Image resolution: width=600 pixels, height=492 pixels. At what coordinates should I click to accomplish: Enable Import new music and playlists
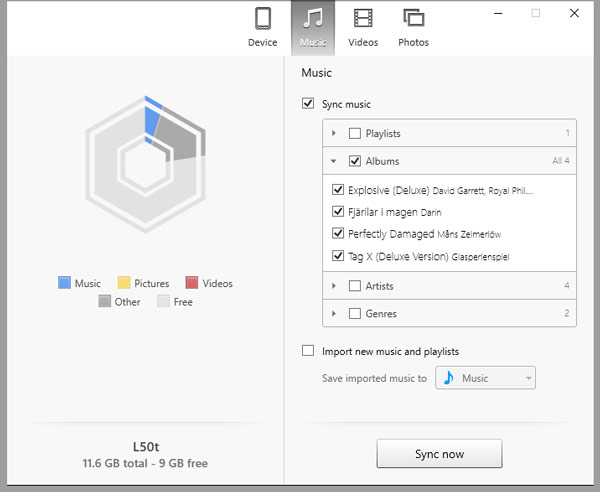(308, 352)
